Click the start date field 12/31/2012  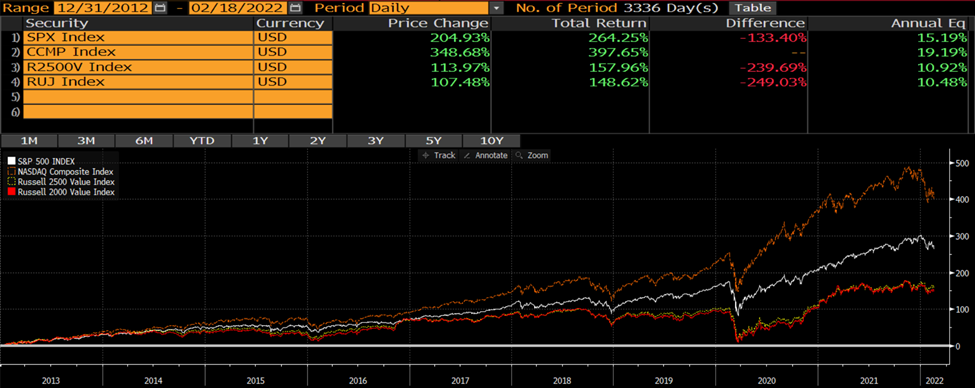(x=103, y=8)
